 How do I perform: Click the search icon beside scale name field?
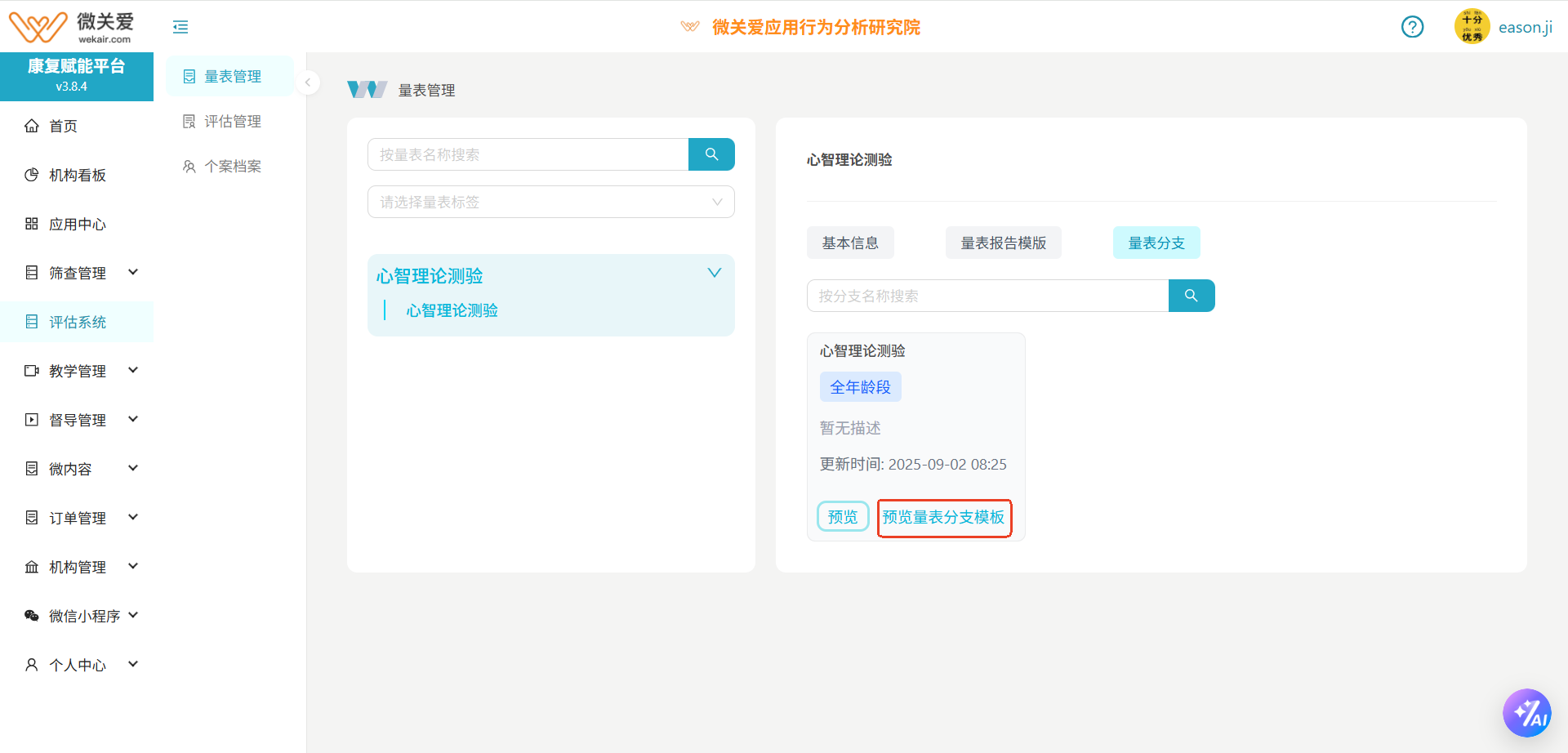(711, 154)
